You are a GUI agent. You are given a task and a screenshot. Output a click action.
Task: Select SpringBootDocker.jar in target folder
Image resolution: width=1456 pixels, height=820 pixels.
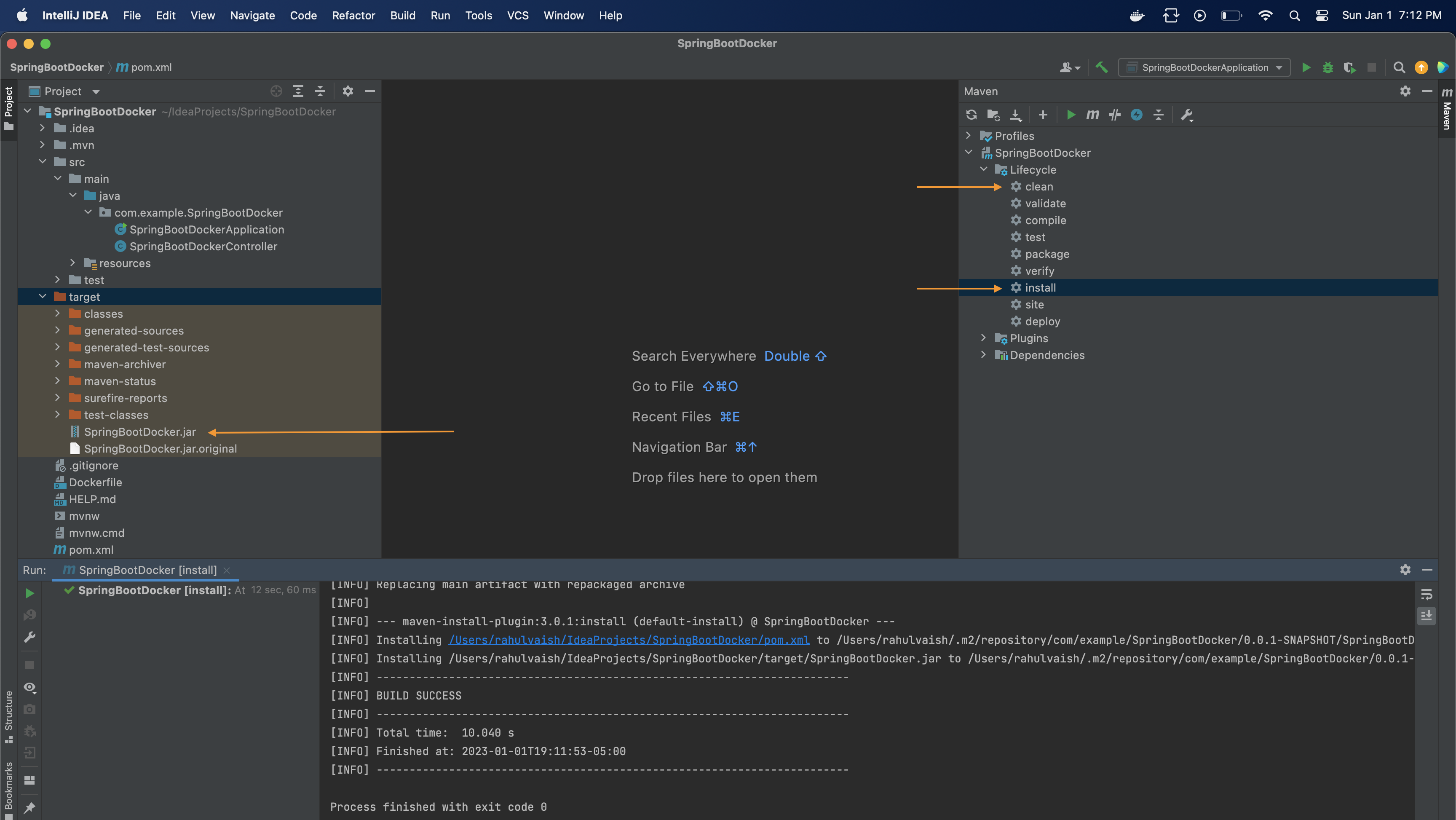click(x=139, y=431)
